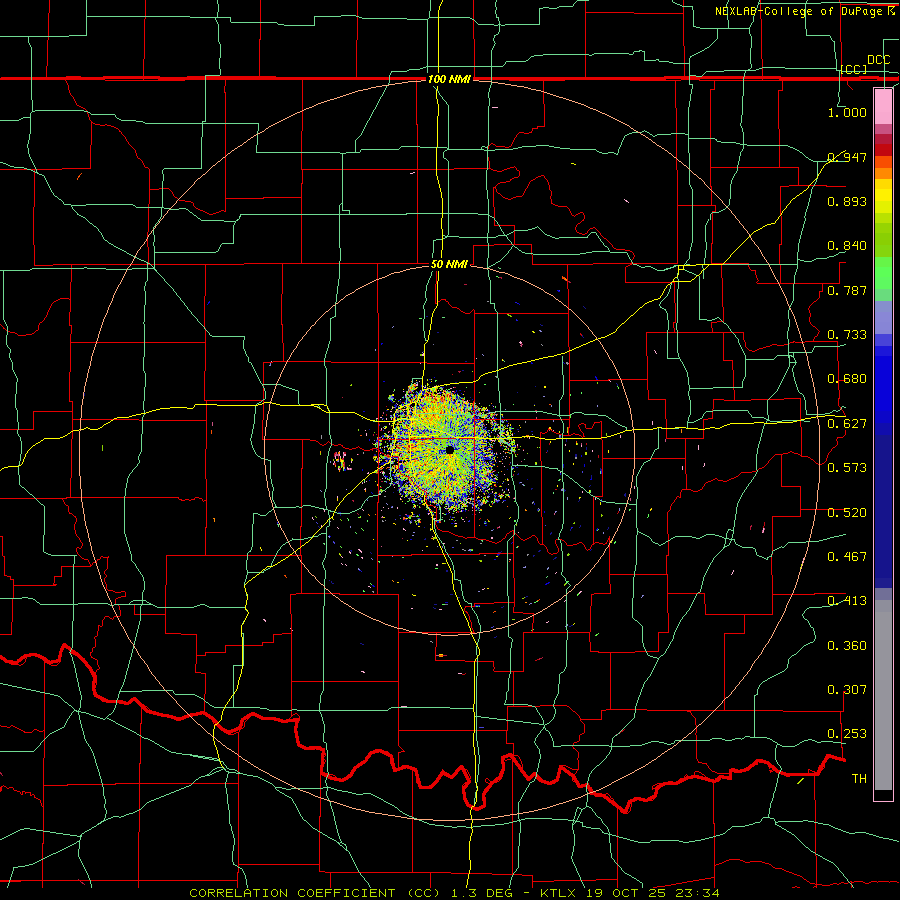Click the 0.253 scale value
The width and height of the screenshot is (900, 900).
click(x=847, y=734)
